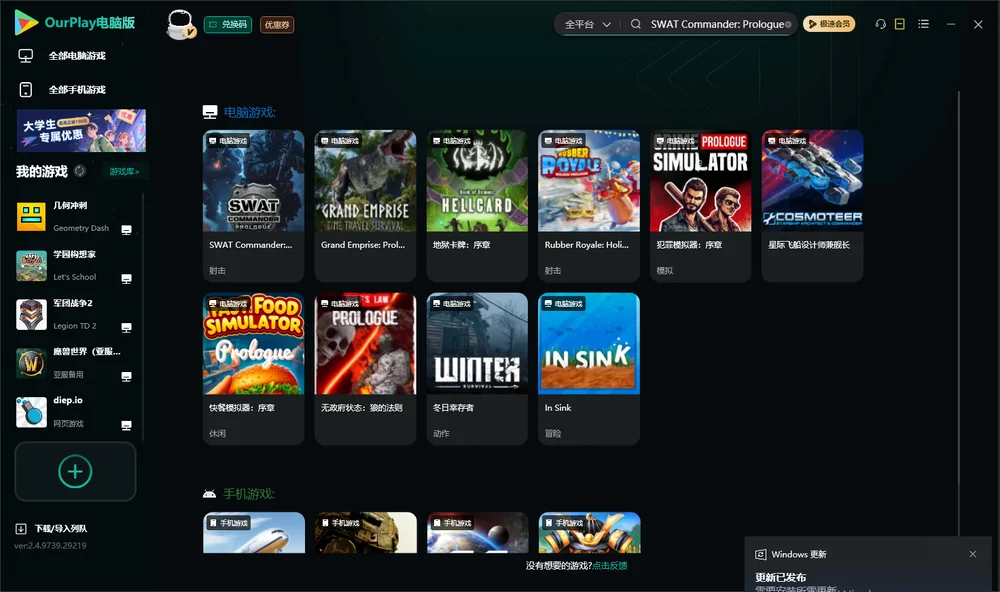Image resolution: width=1000 pixels, height=592 pixels.
Task: Click the 冒险 tag under In Sink
Action: (x=553, y=433)
